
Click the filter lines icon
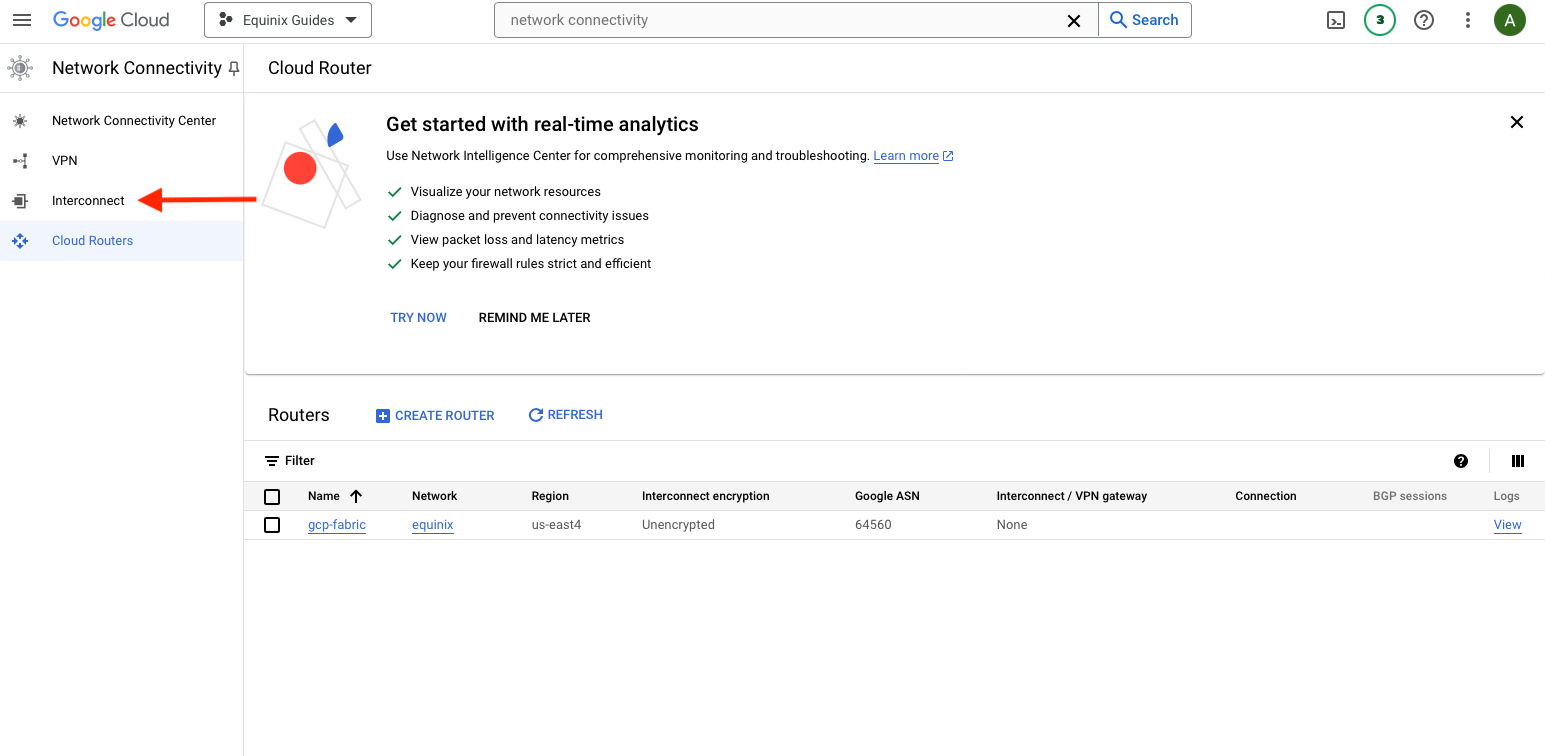(x=272, y=461)
